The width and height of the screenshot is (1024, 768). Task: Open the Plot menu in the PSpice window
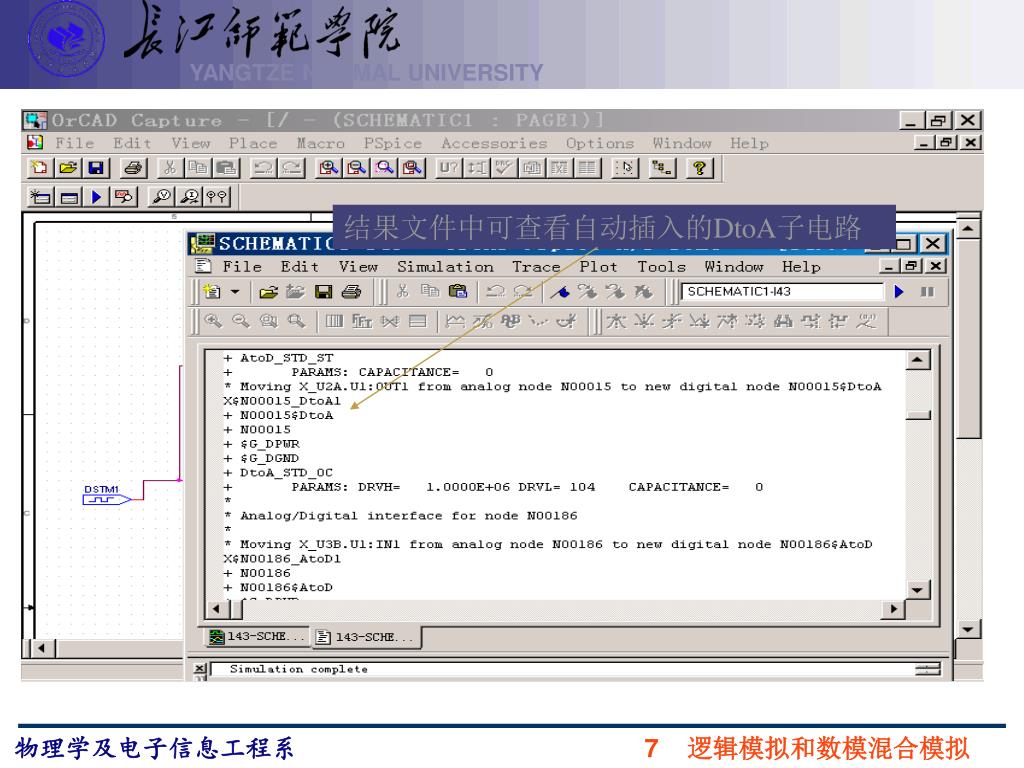point(598,266)
